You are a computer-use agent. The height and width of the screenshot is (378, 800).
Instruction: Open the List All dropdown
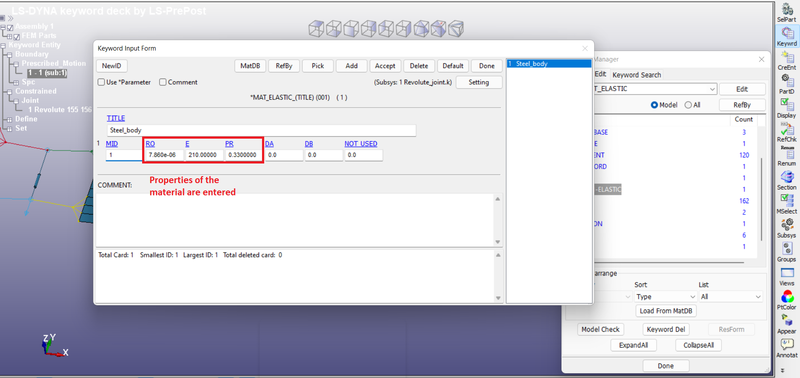(730, 296)
